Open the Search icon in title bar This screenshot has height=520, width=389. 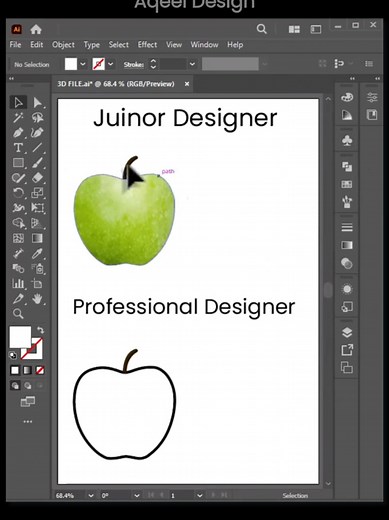coord(262,29)
